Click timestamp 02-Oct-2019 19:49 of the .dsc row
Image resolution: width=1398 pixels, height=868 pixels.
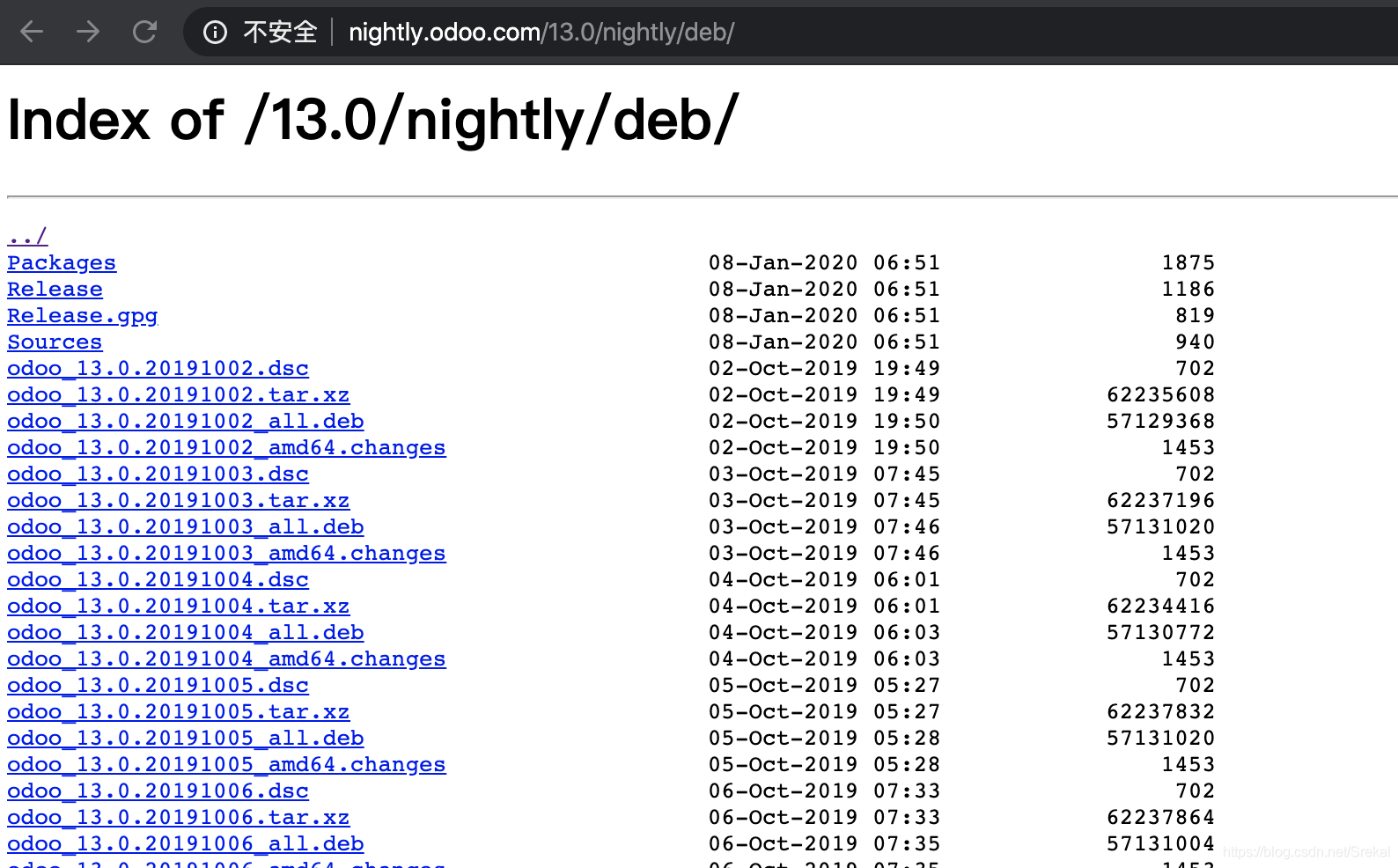[x=825, y=368]
